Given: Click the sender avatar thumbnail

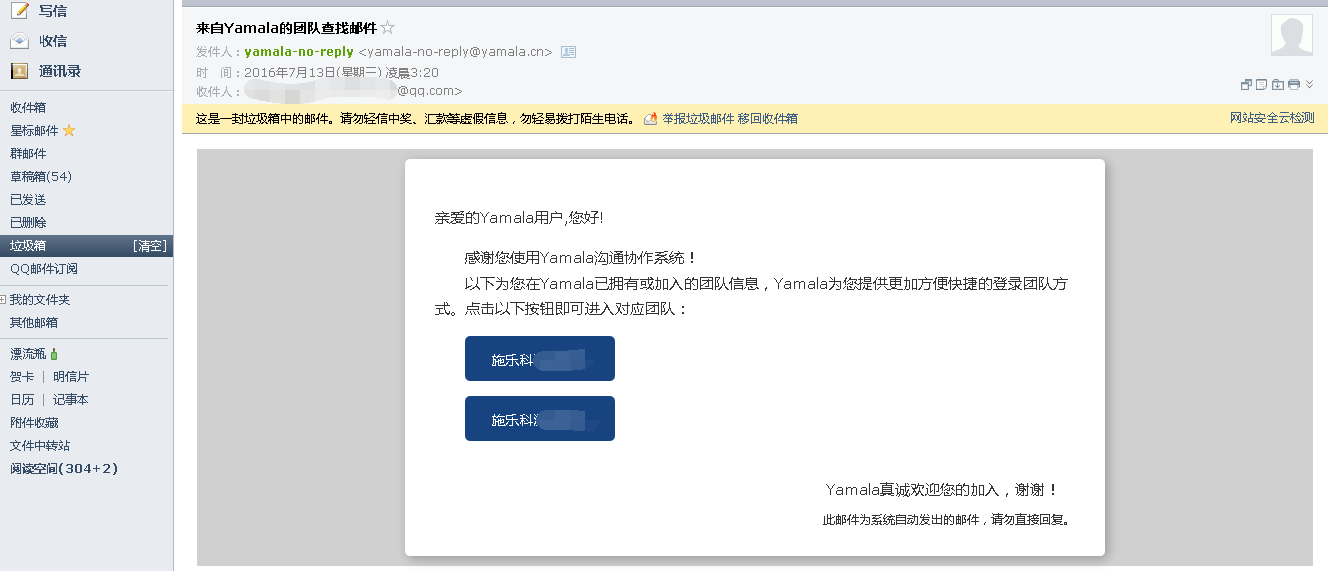Looking at the screenshot, I should 1291,36.
